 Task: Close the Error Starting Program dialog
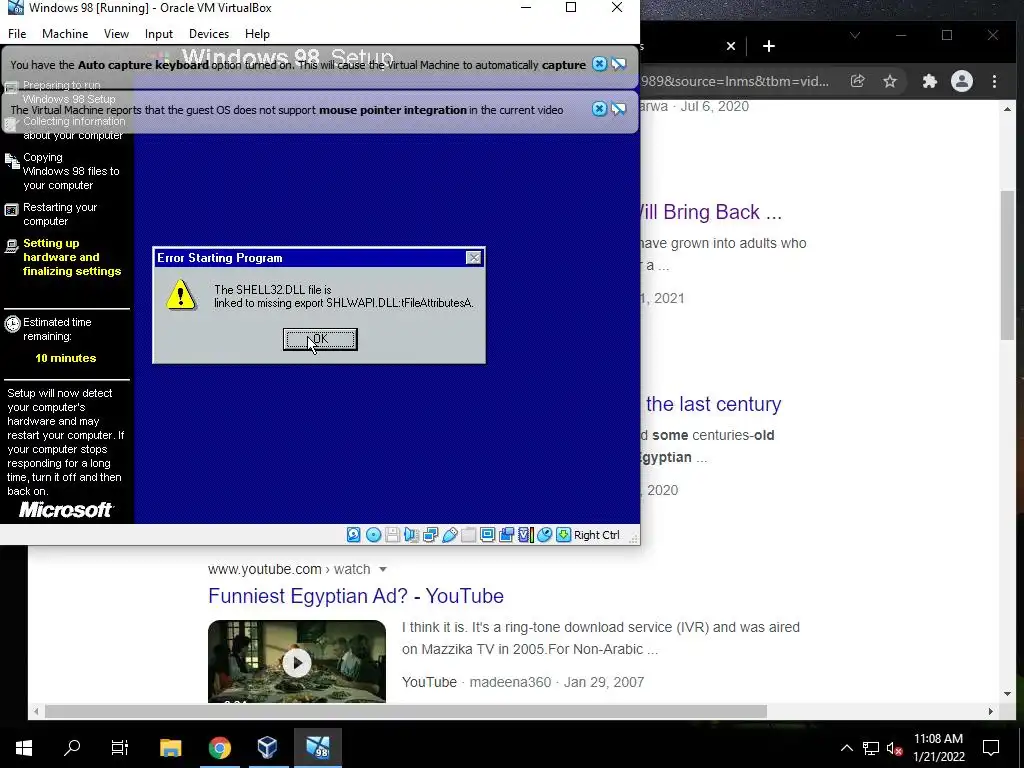(474, 258)
